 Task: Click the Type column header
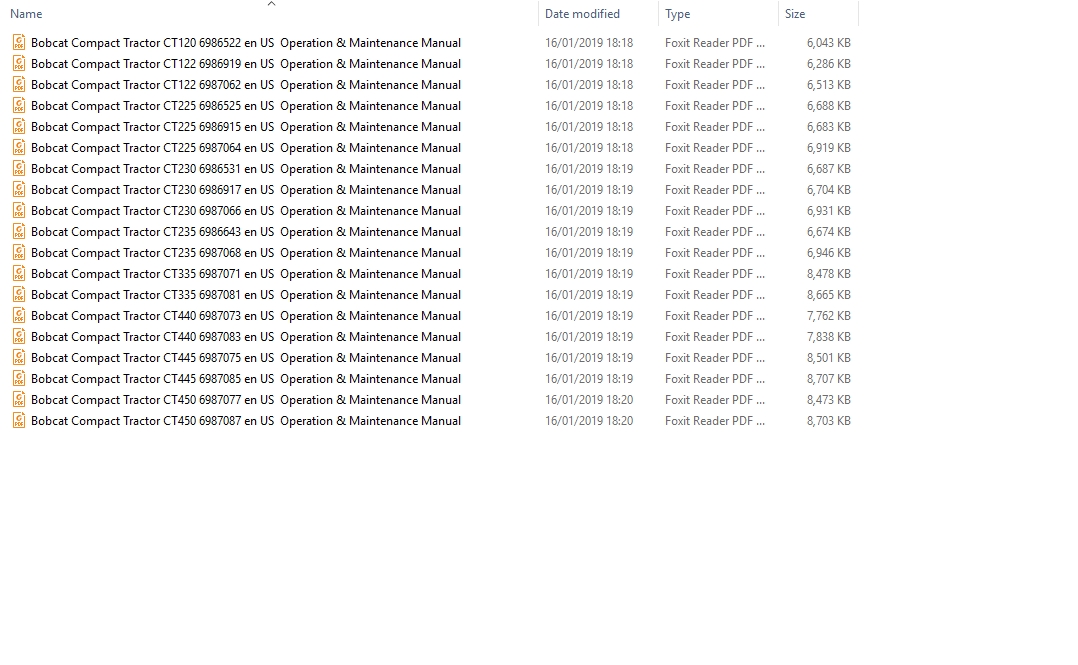(677, 14)
